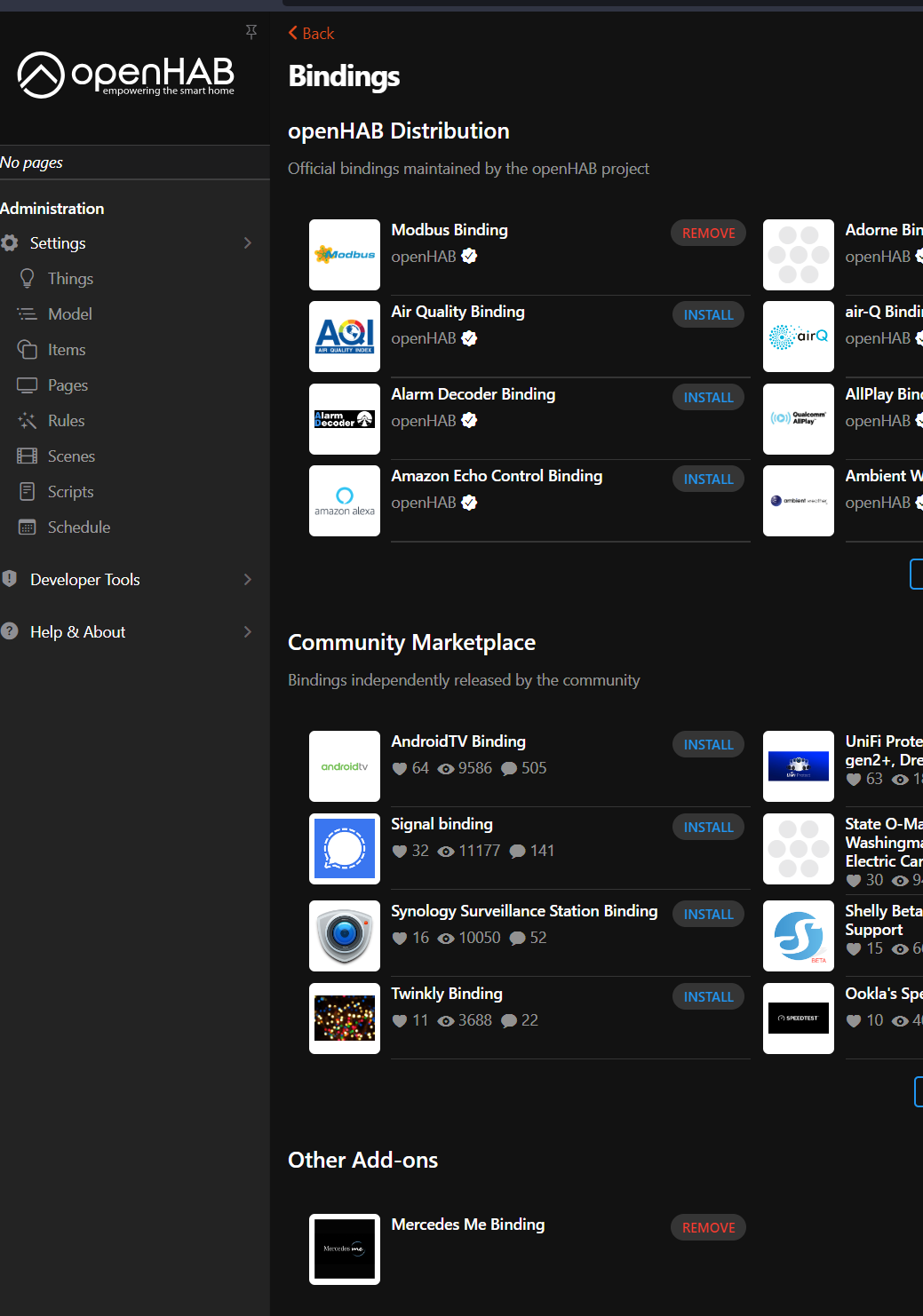The height and width of the screenshot is (1316, 923).
Task: Open Things via lightbulb icon
Action: pyautogui.click(x=28, y=278)
